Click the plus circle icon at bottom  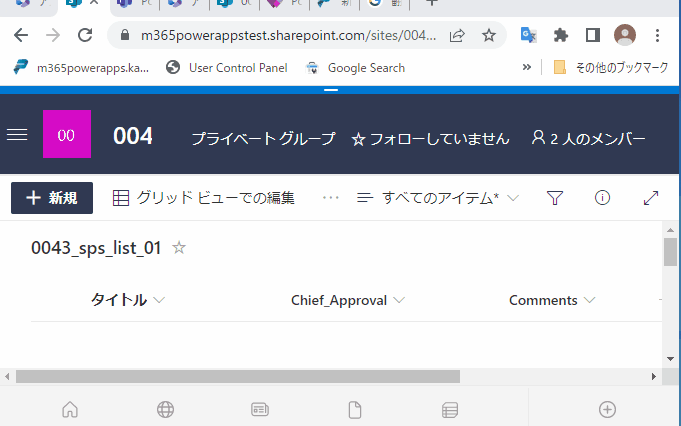click(x=607, y=409)
